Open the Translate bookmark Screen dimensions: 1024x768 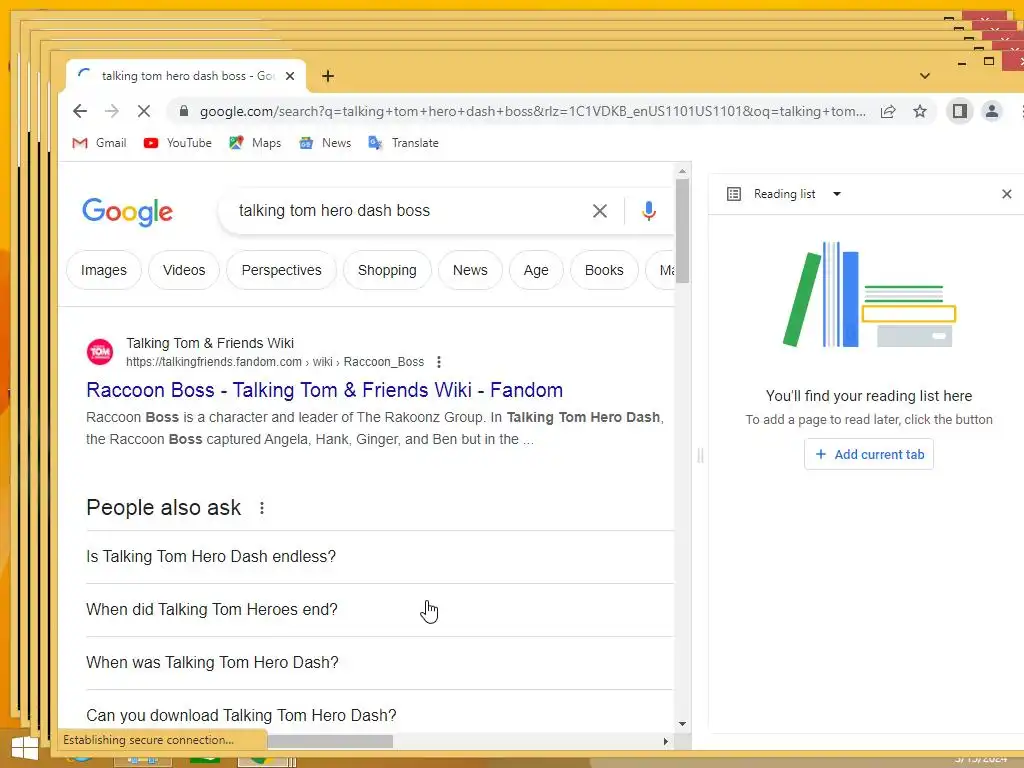403,143
